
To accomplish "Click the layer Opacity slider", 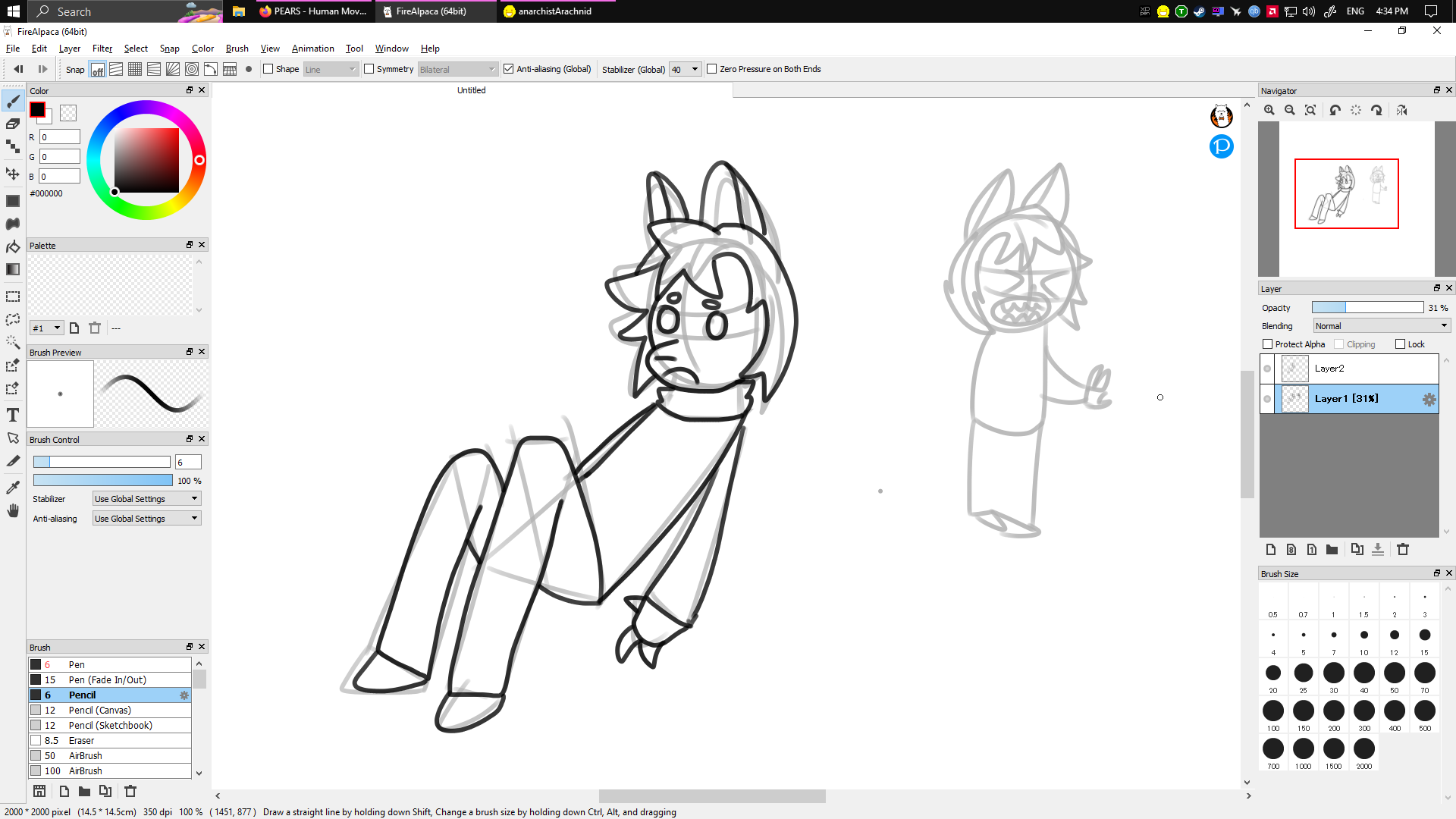I will click(x=1367, y=308).
